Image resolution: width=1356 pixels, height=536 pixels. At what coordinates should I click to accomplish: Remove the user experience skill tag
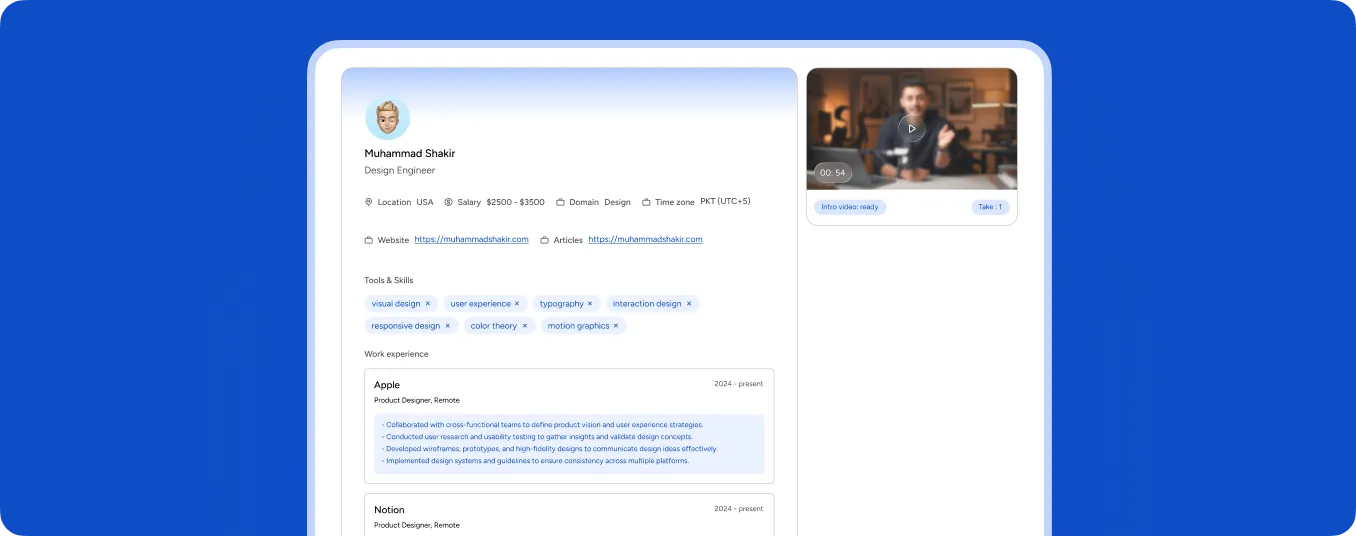(x=517, y=303)
